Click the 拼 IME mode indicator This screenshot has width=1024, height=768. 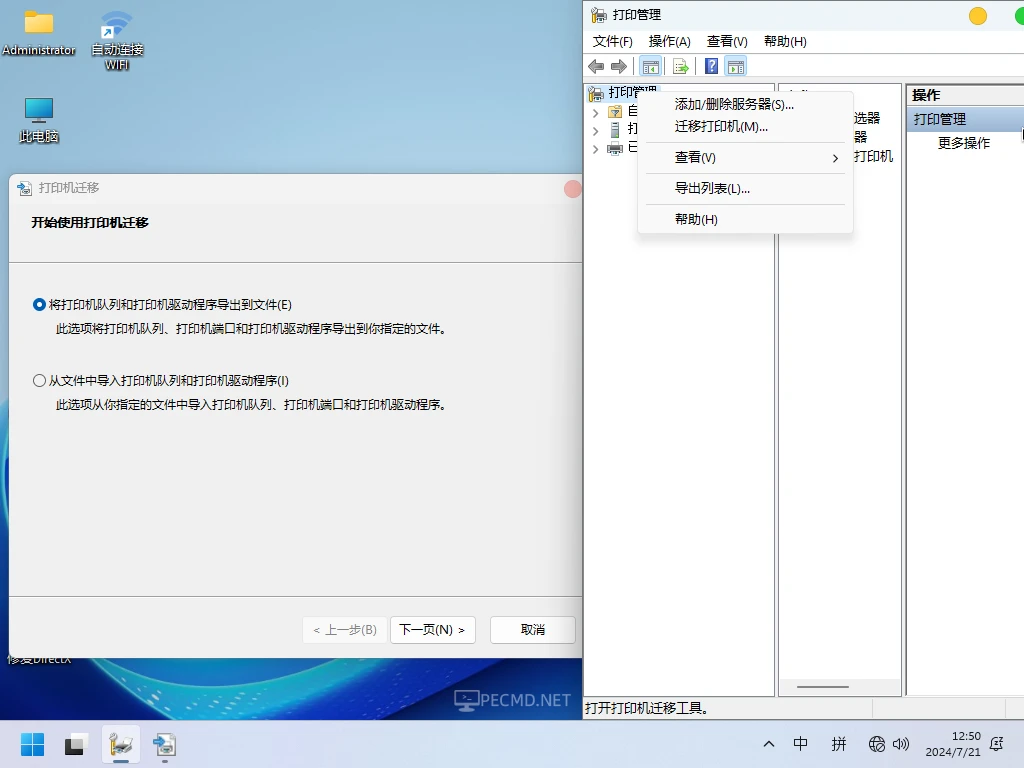pyautogui.click(x=839, y=743)
